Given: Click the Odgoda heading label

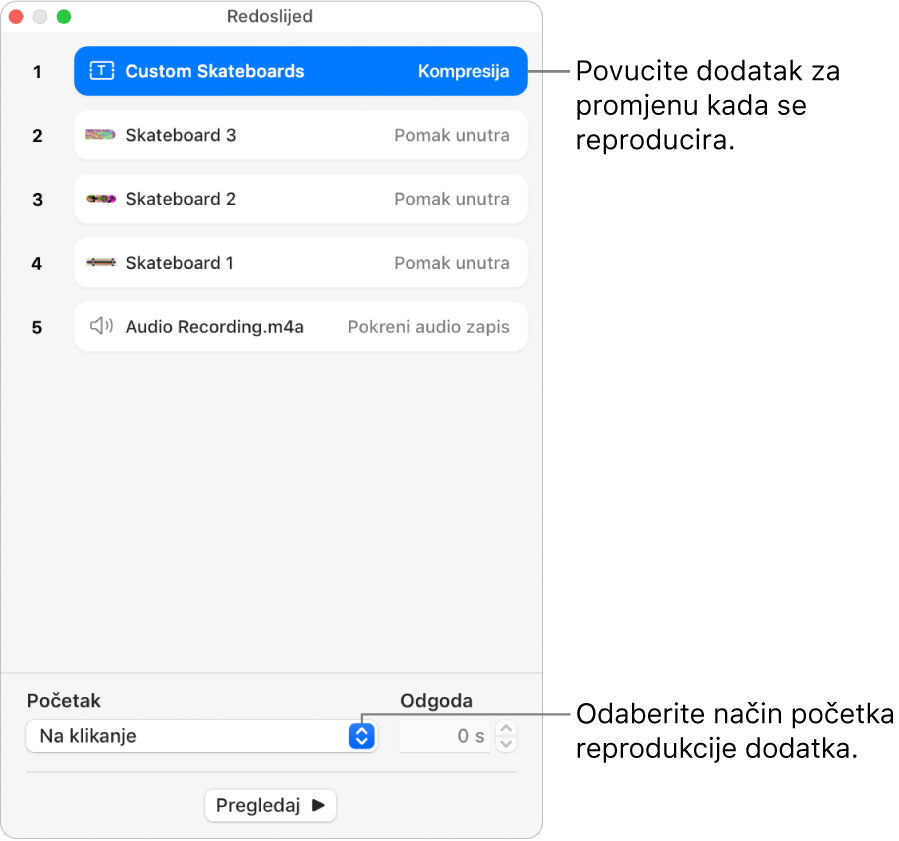Looking at the screenshot, I should (436, 701).
